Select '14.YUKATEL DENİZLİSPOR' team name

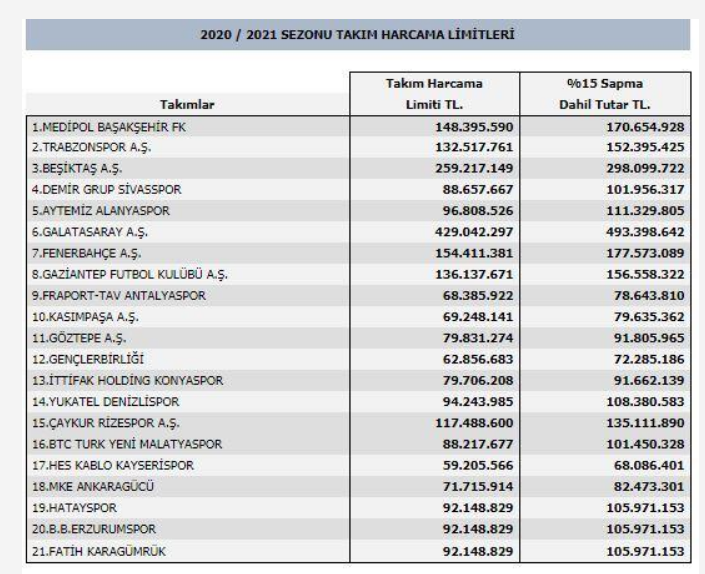[105, 401]
